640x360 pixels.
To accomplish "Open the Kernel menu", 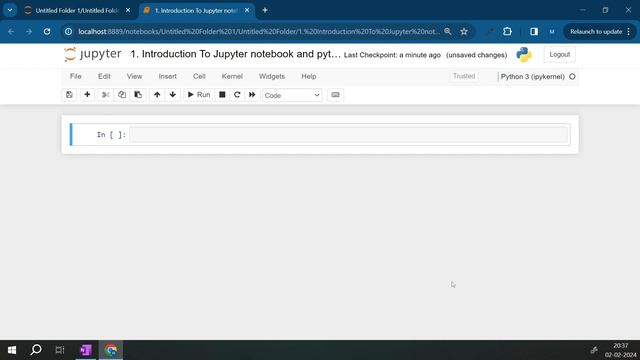I will [x=232, y=76].
